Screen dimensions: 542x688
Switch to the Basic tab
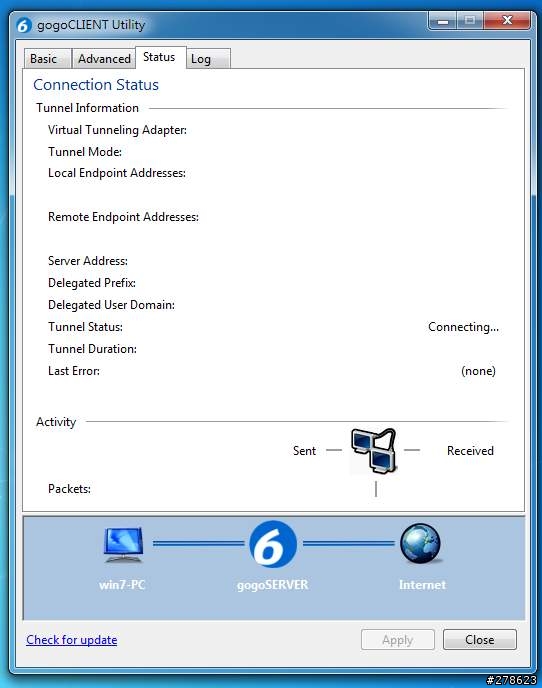point(47,59)
